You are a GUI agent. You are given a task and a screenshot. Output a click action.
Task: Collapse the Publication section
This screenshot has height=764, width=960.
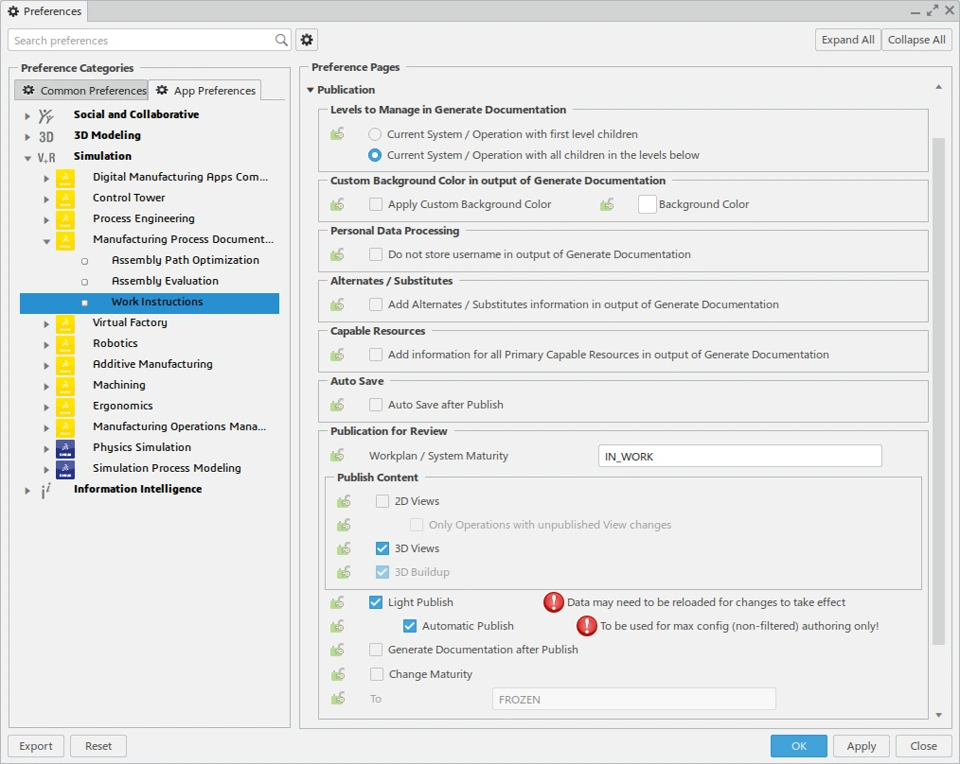click(x=310, y=90)
